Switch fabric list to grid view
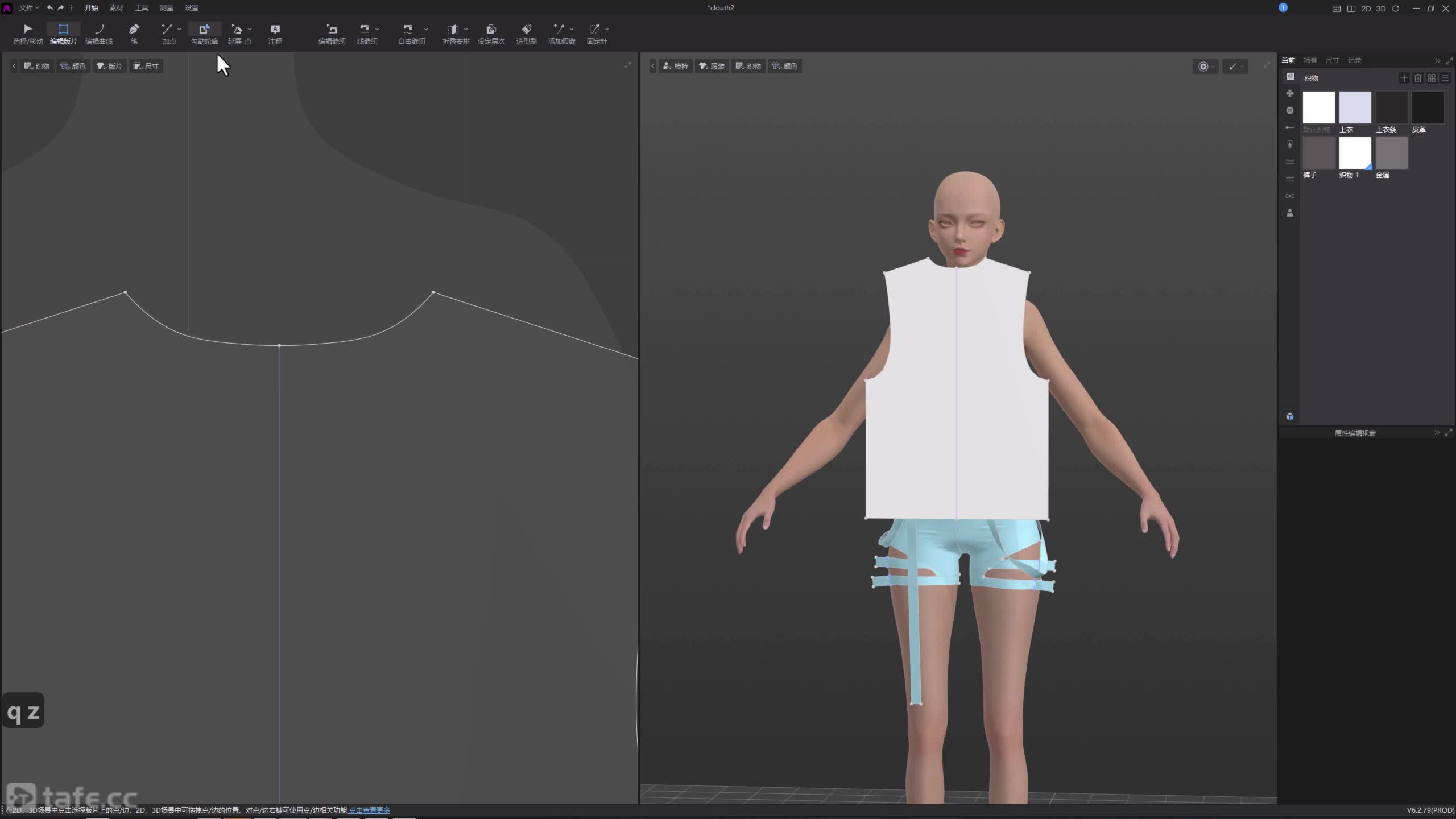Viewport: 1456px width, 819px height. (x=1432, y=78)
